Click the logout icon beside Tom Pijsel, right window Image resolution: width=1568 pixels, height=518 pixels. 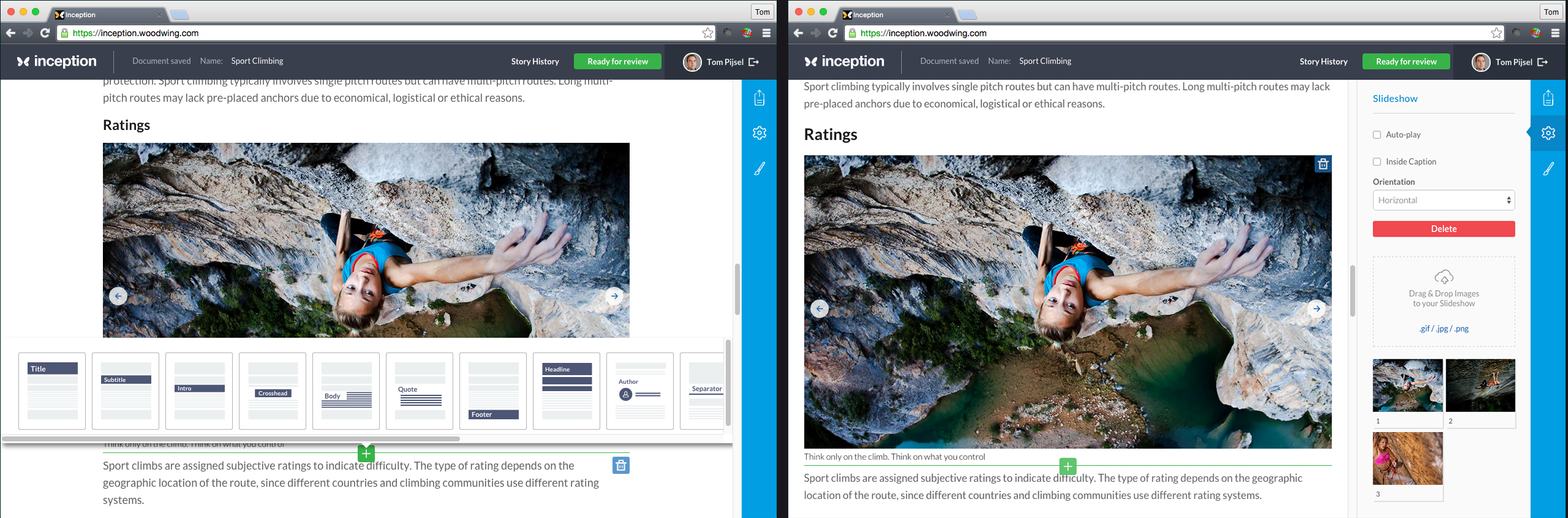coord(1542,62)
